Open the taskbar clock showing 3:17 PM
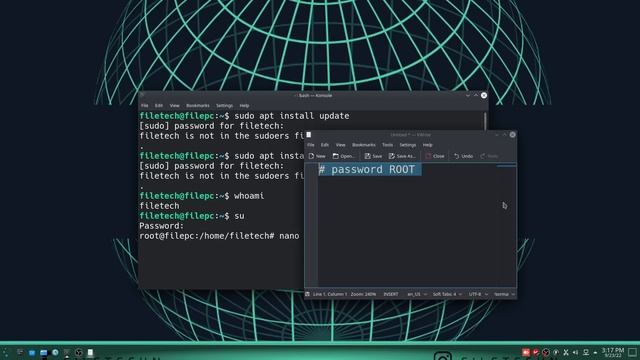The height and width of the screenshot is (360, 640). click(x=613, y=352)
